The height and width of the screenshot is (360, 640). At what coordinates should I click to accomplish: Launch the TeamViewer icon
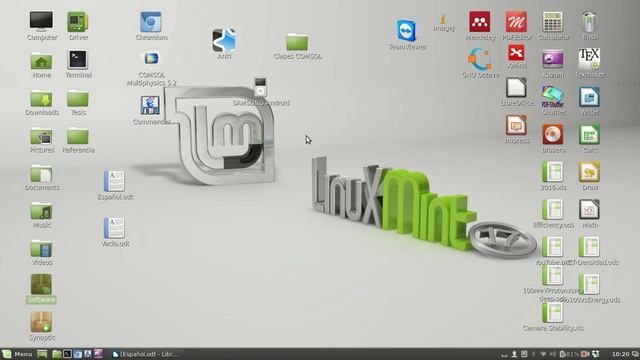pos(407,30)
